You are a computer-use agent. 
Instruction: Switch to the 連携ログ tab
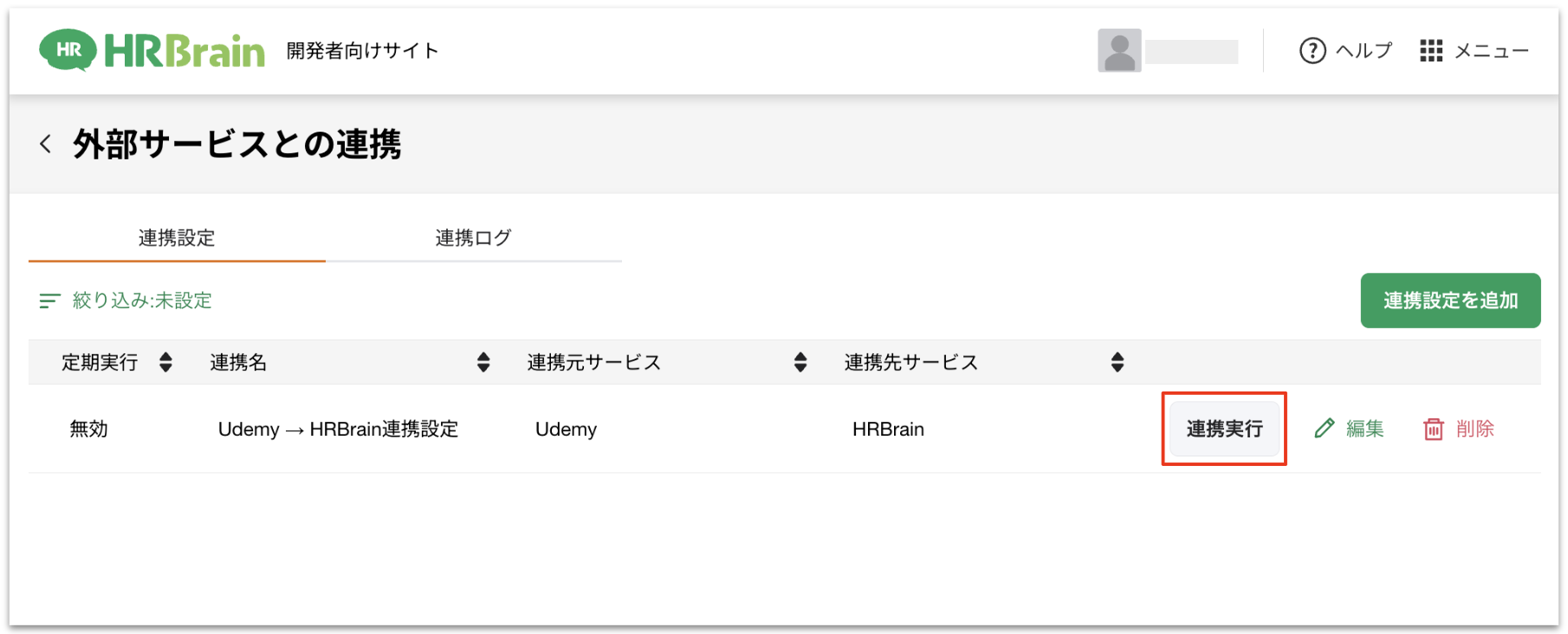[473, 238]
